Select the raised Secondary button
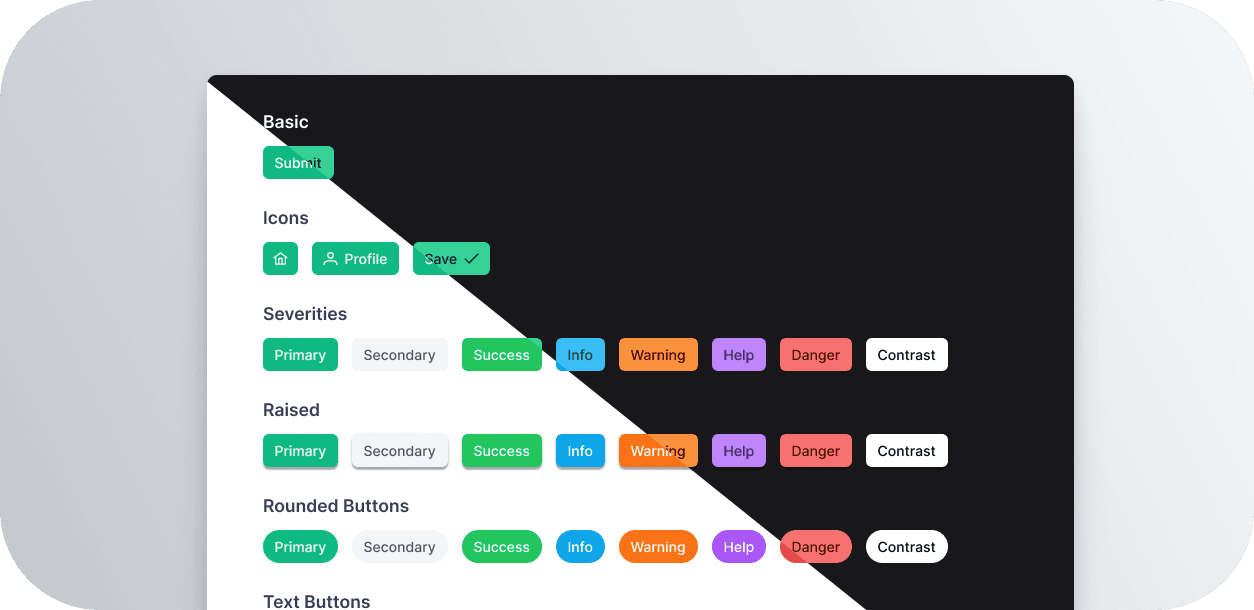The image size is (1254, 610). pyautogui.click(x=399, y=450)
